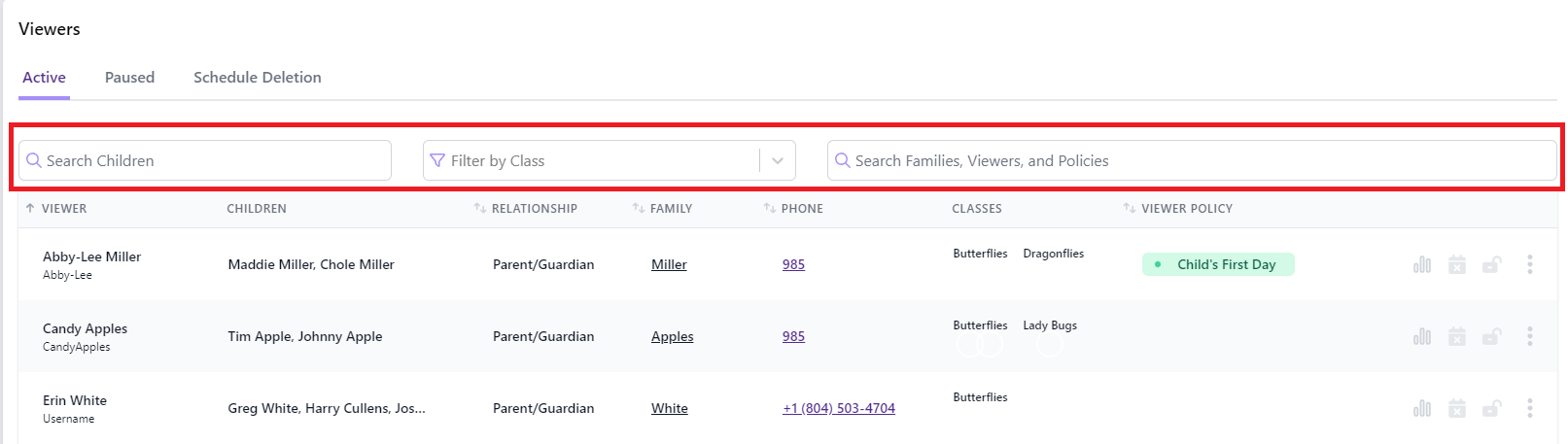Image resolution: width=1568 pixels, height=444 pixels.
Task: Open three-dot menu for Candy Apples
Action: point(1529,336)
